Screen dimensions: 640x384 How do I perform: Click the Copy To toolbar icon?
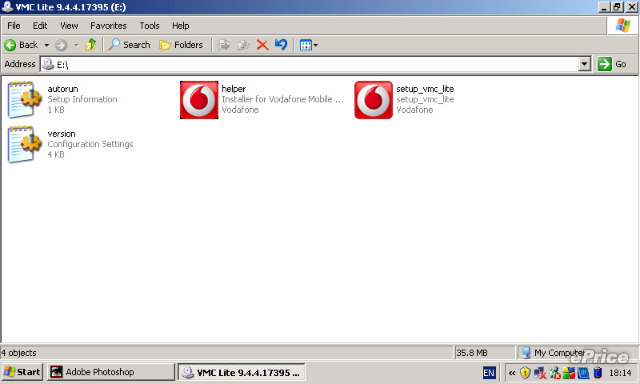click(x=243, y=45)
